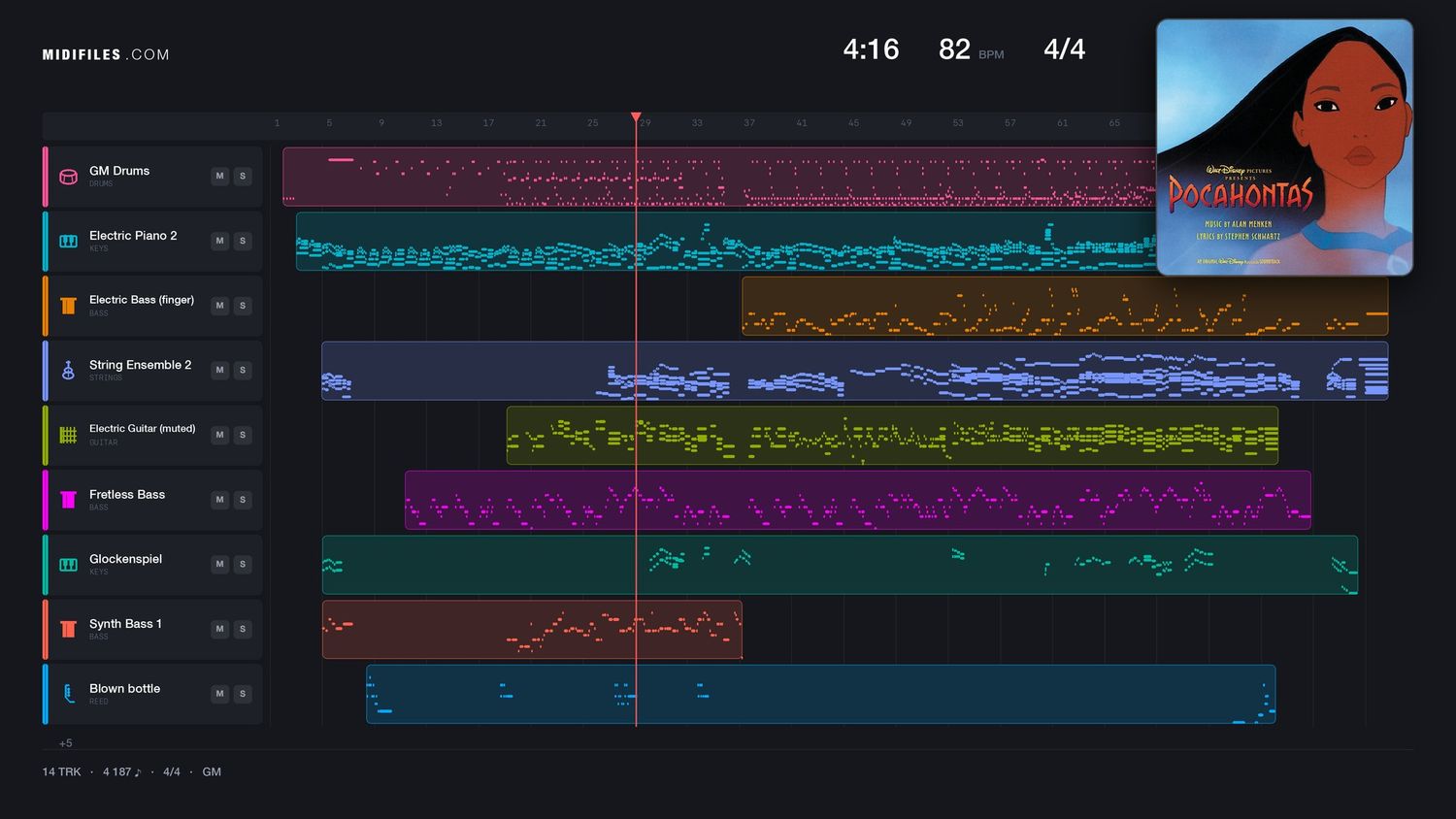Screen dimensions: 1456x819
Task: Click the GM label in status bar
Action: 212,772
